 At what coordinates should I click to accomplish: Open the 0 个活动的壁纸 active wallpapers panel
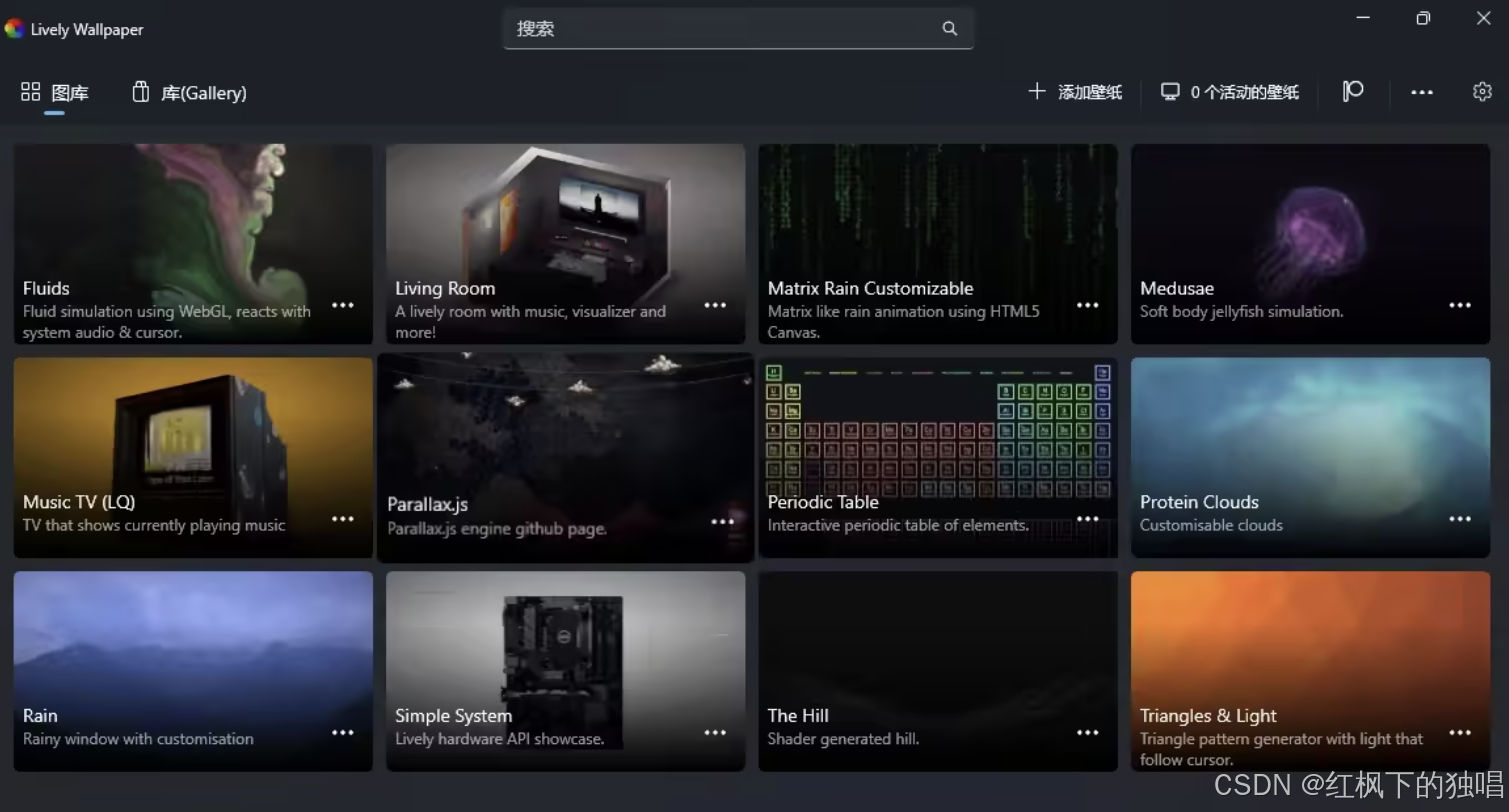pyautogui.click(x=1230, y=92)
